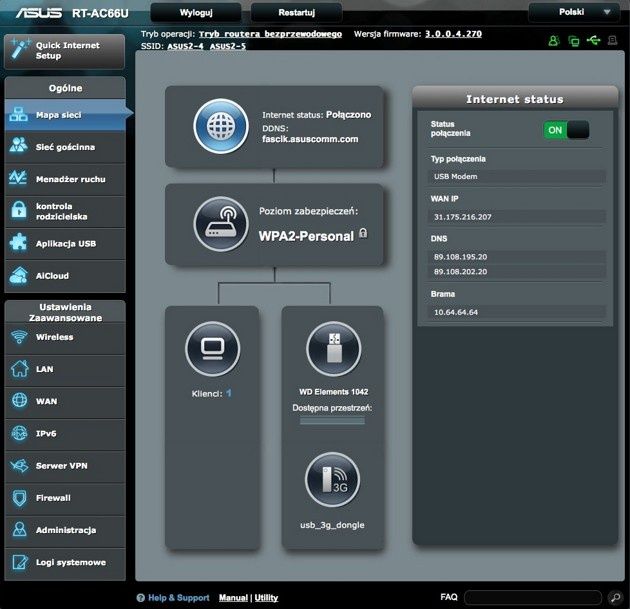Click the Logi systemowe notepad icon

19,562
